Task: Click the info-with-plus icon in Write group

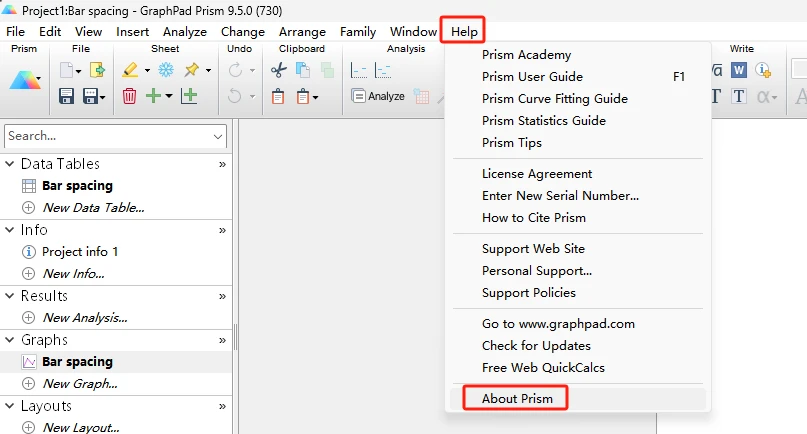Action: (x=763, y=70)
